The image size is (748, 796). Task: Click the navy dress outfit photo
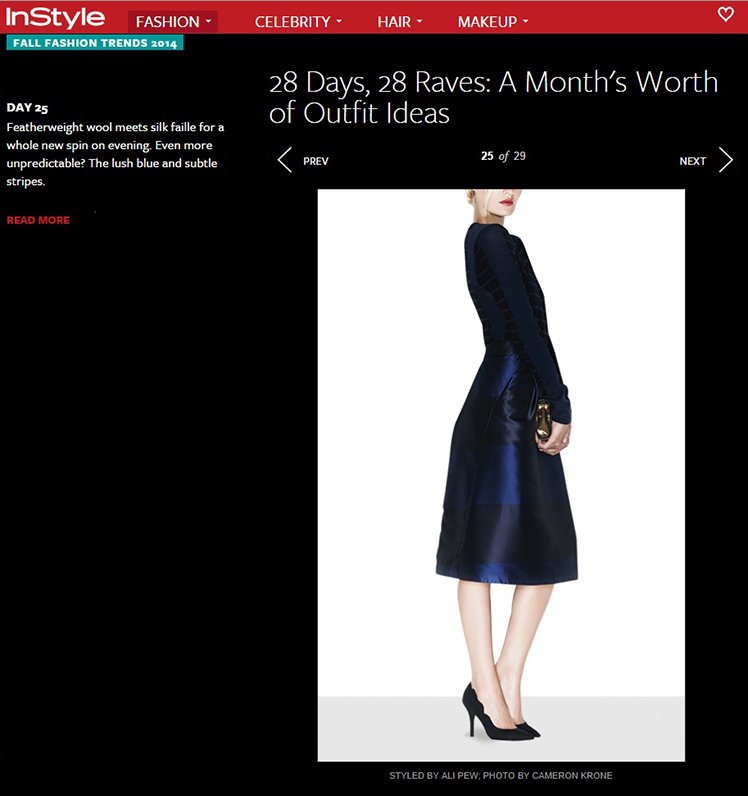point(501,475)
